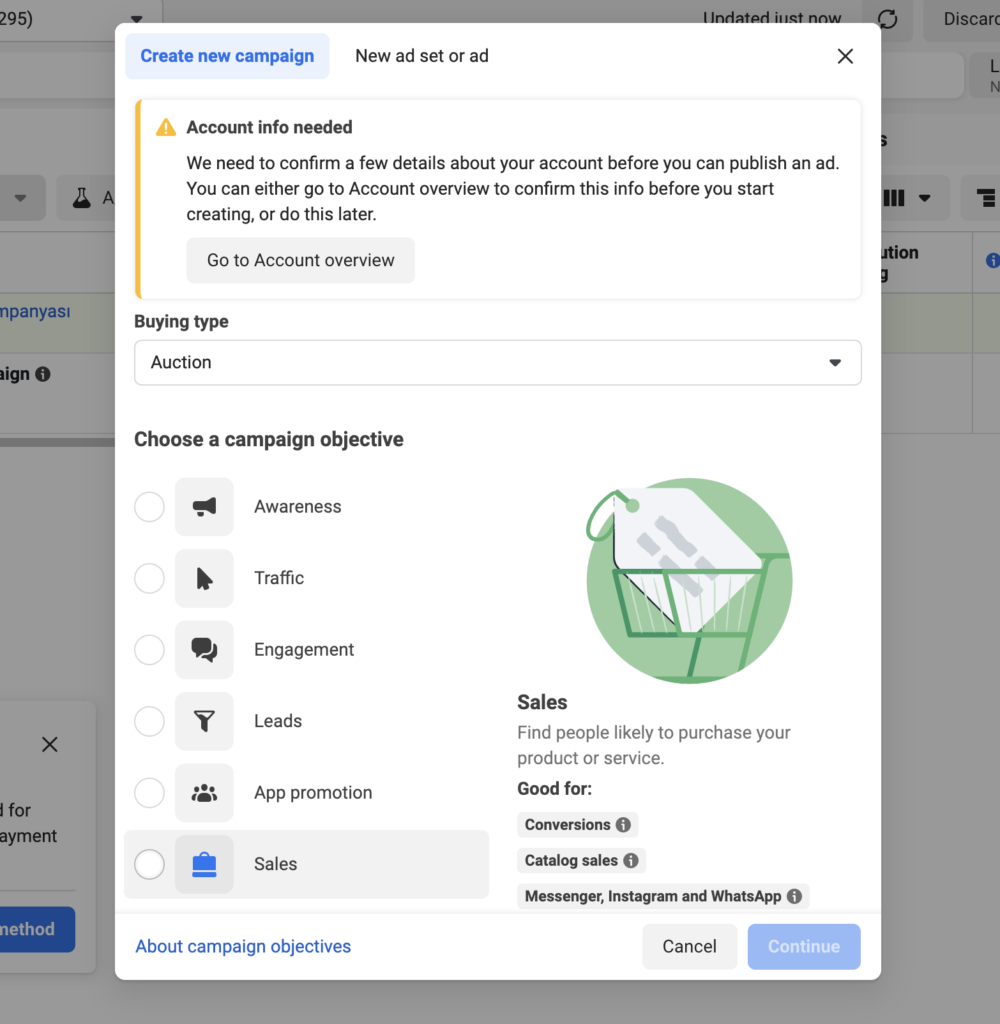Click the Sales shopping bag icon
The height and width of the screenshot is (1024, 1000).
204,864
